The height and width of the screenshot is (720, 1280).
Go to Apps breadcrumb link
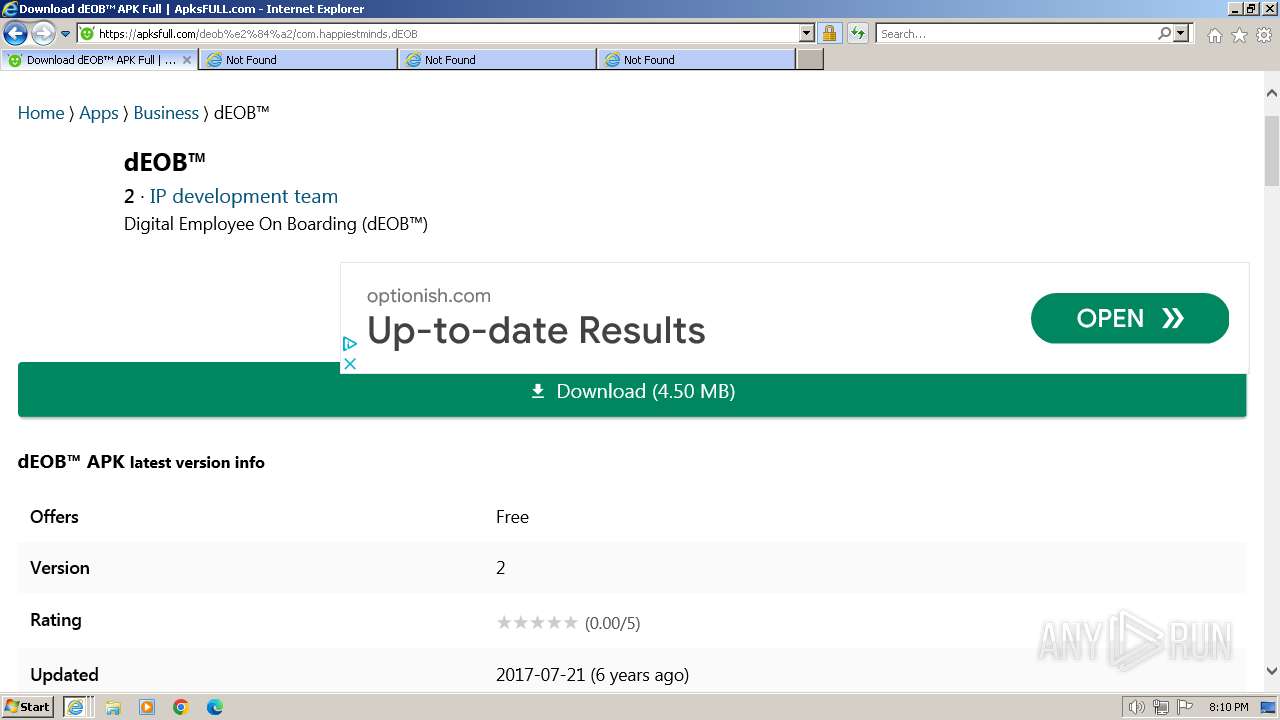click(99, 113)
